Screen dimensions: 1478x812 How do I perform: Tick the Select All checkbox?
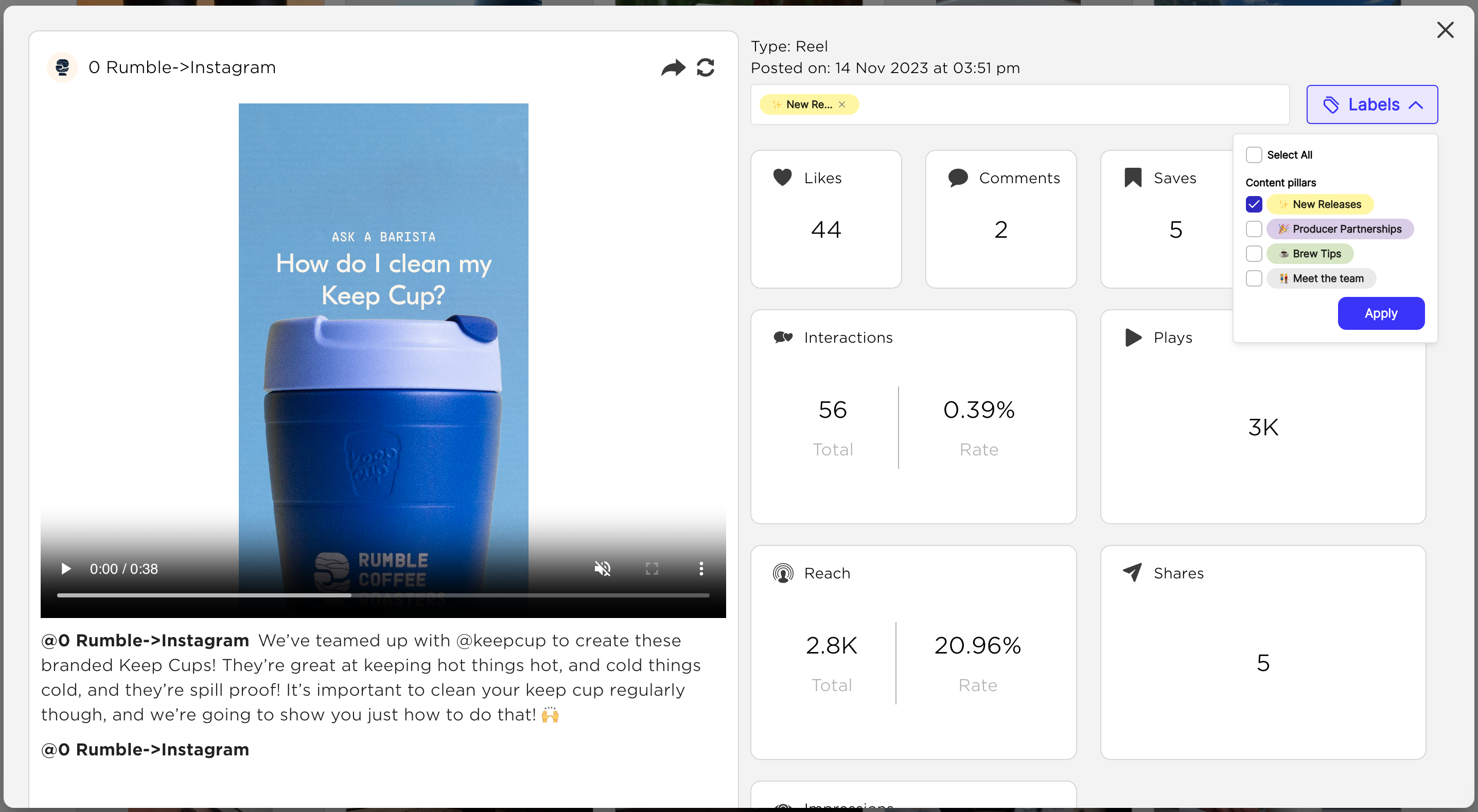click(x=1254, y=155)
